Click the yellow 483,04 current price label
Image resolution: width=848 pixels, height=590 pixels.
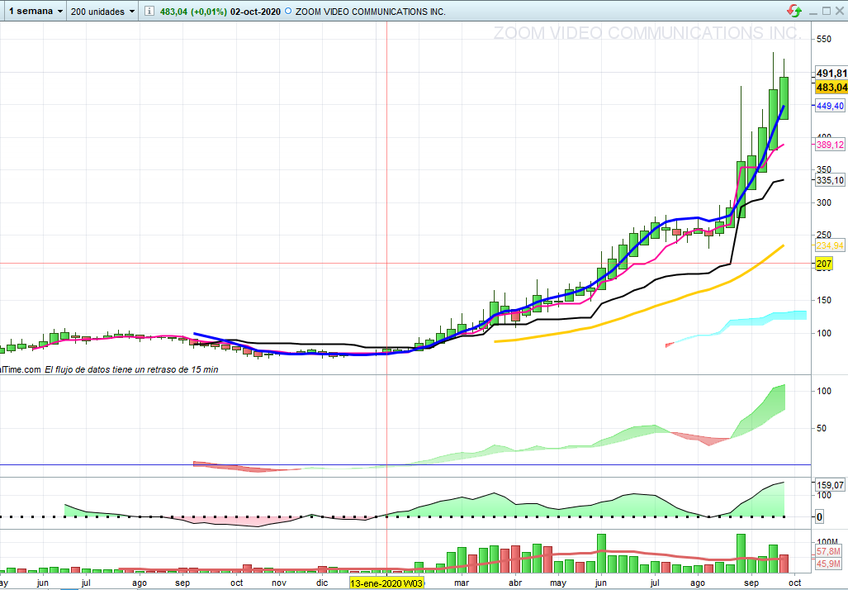[x=831, y=87]
